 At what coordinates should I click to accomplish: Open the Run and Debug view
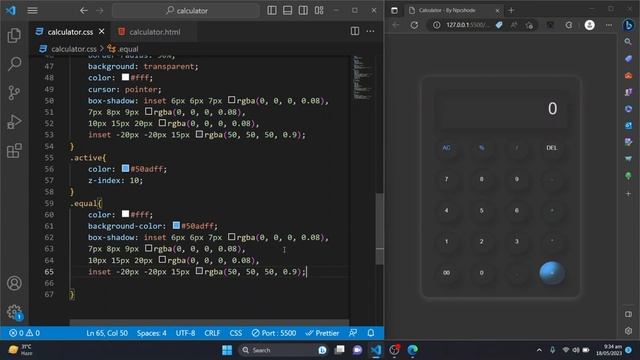tap(14, 122)
